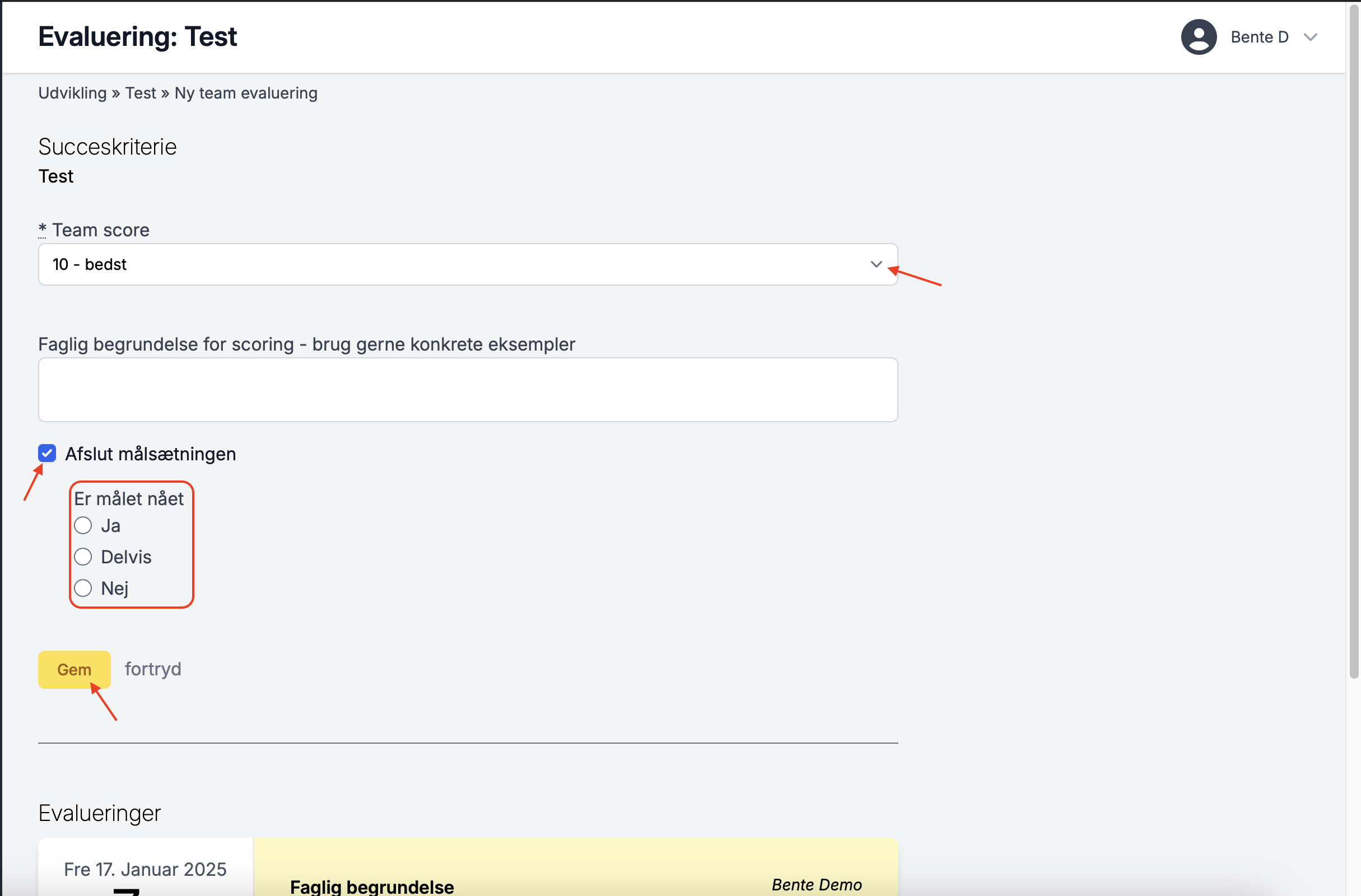Click the Faglig begrundelse evaluation card
The height and width of the screenshot is (896, 1361).
tap(576, 867)
